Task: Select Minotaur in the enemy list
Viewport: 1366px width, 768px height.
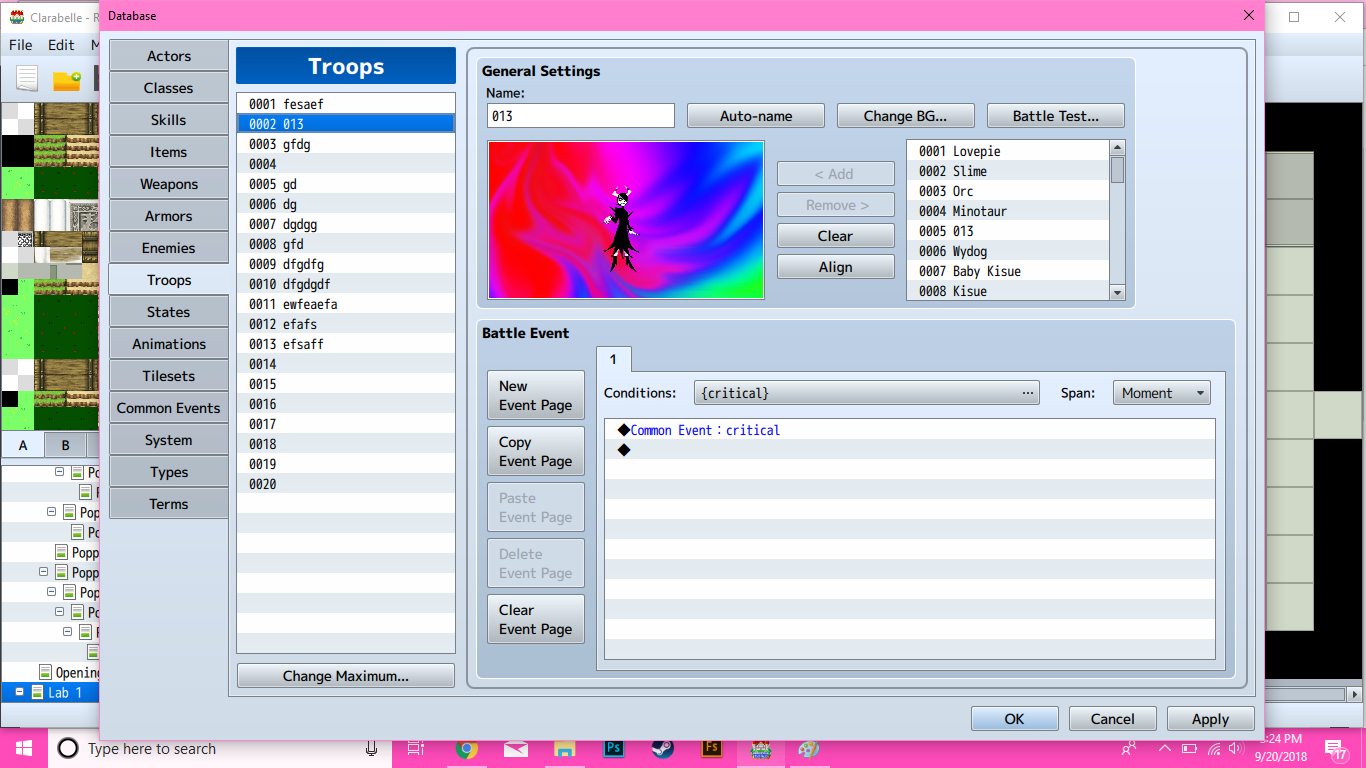Action: [x=1008, y=211]
